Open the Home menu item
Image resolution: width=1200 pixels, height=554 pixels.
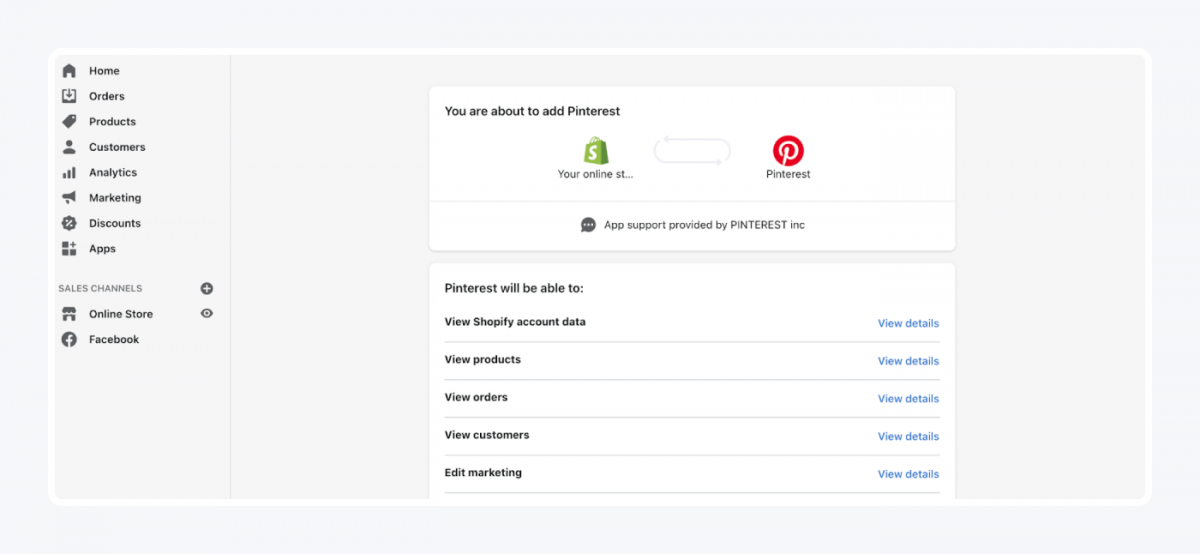pos(104,71)
